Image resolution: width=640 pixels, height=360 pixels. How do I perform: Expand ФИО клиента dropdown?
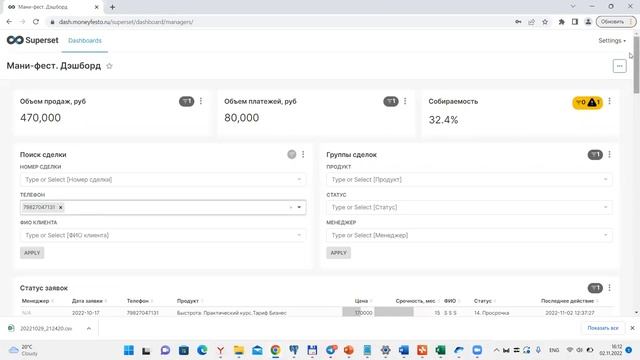tap(299, 235)
